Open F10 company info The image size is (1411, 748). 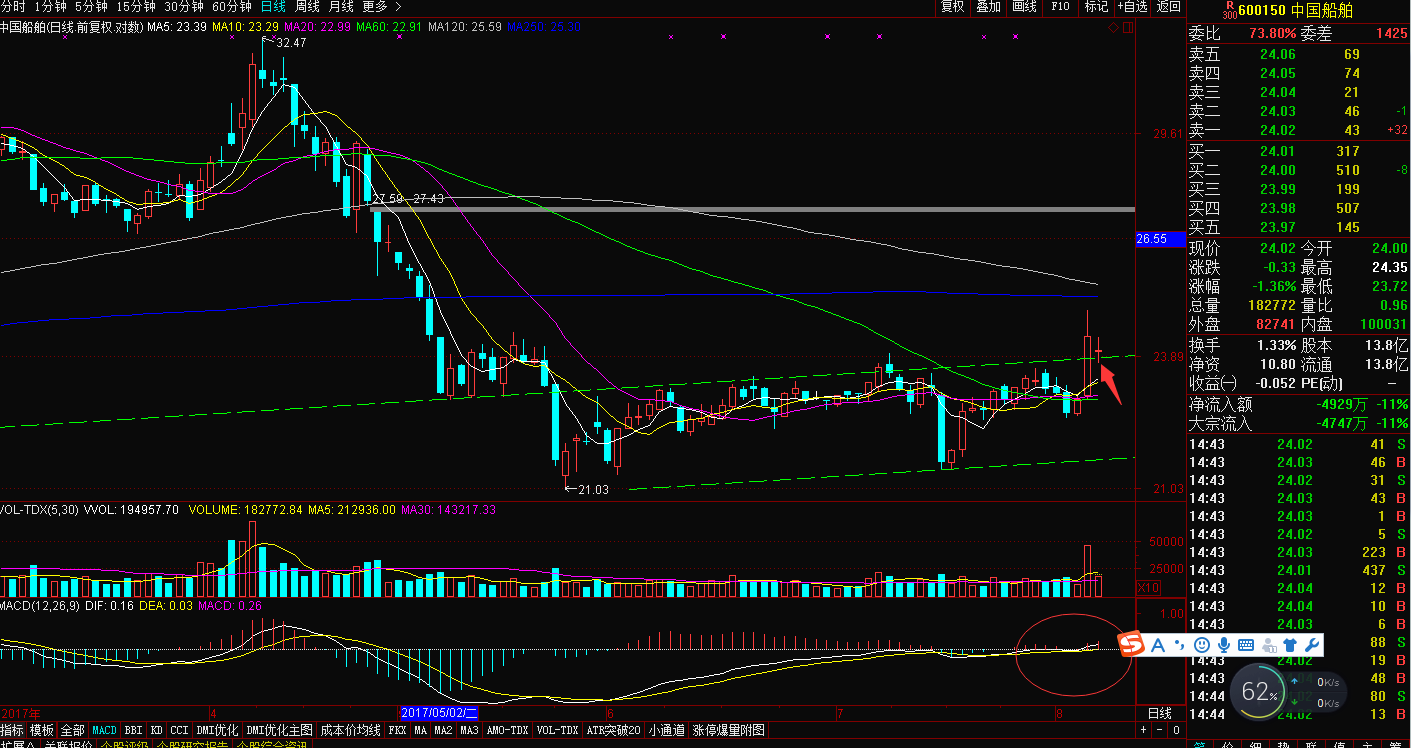pos(1060,7)
